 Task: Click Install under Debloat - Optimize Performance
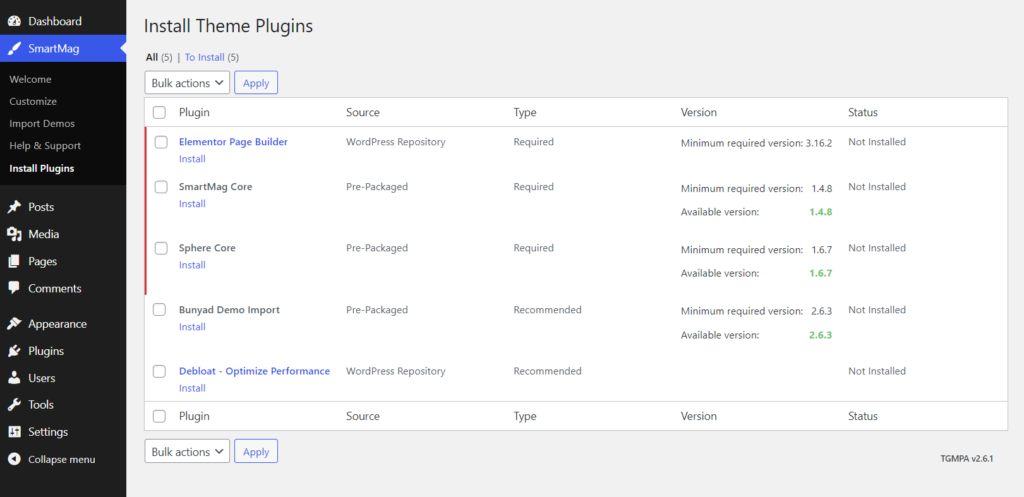point(192,389)
